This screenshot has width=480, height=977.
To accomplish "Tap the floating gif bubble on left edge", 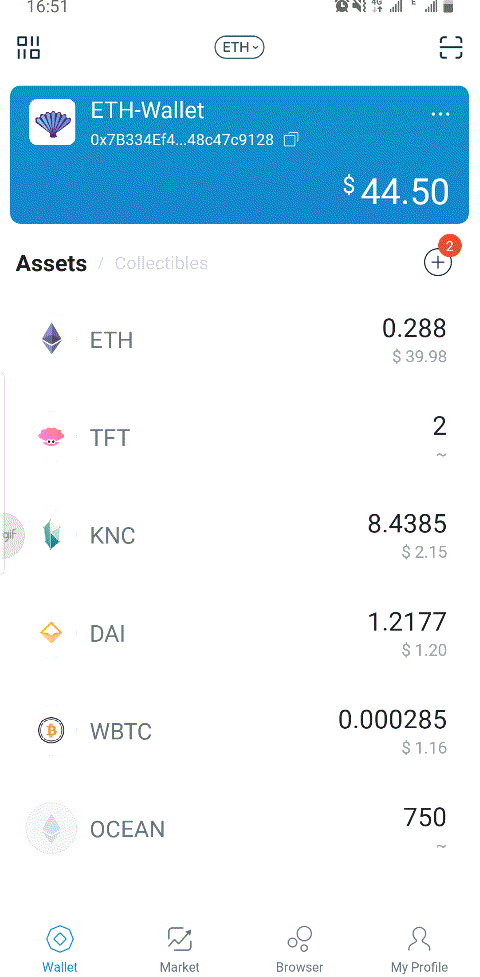I will point(11,535).
